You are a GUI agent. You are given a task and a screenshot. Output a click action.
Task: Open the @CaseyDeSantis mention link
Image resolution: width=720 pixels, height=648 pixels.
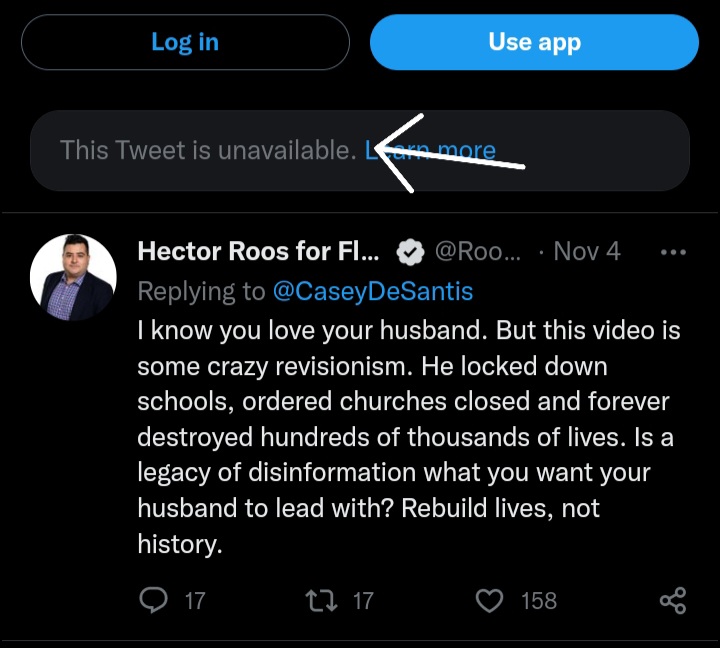372,291
